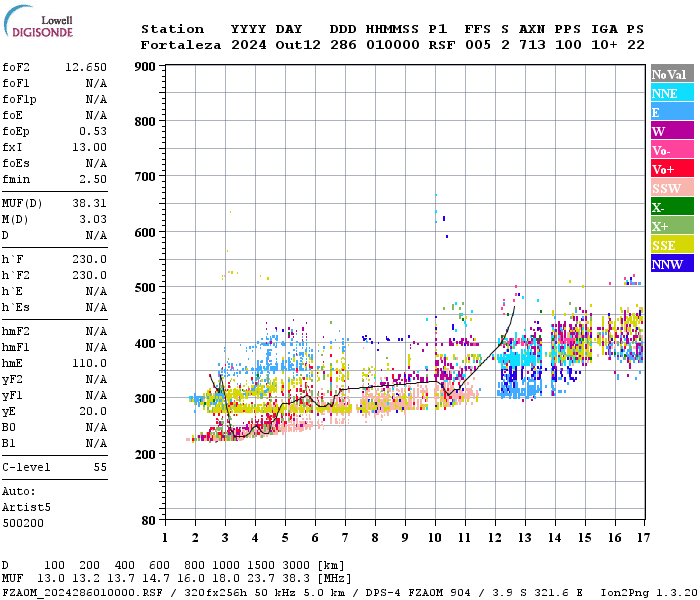Image resolution: width=700 pixels, height=600 pixels.
Task: Click the M(D) value 3.03
Action: [93, 220]
